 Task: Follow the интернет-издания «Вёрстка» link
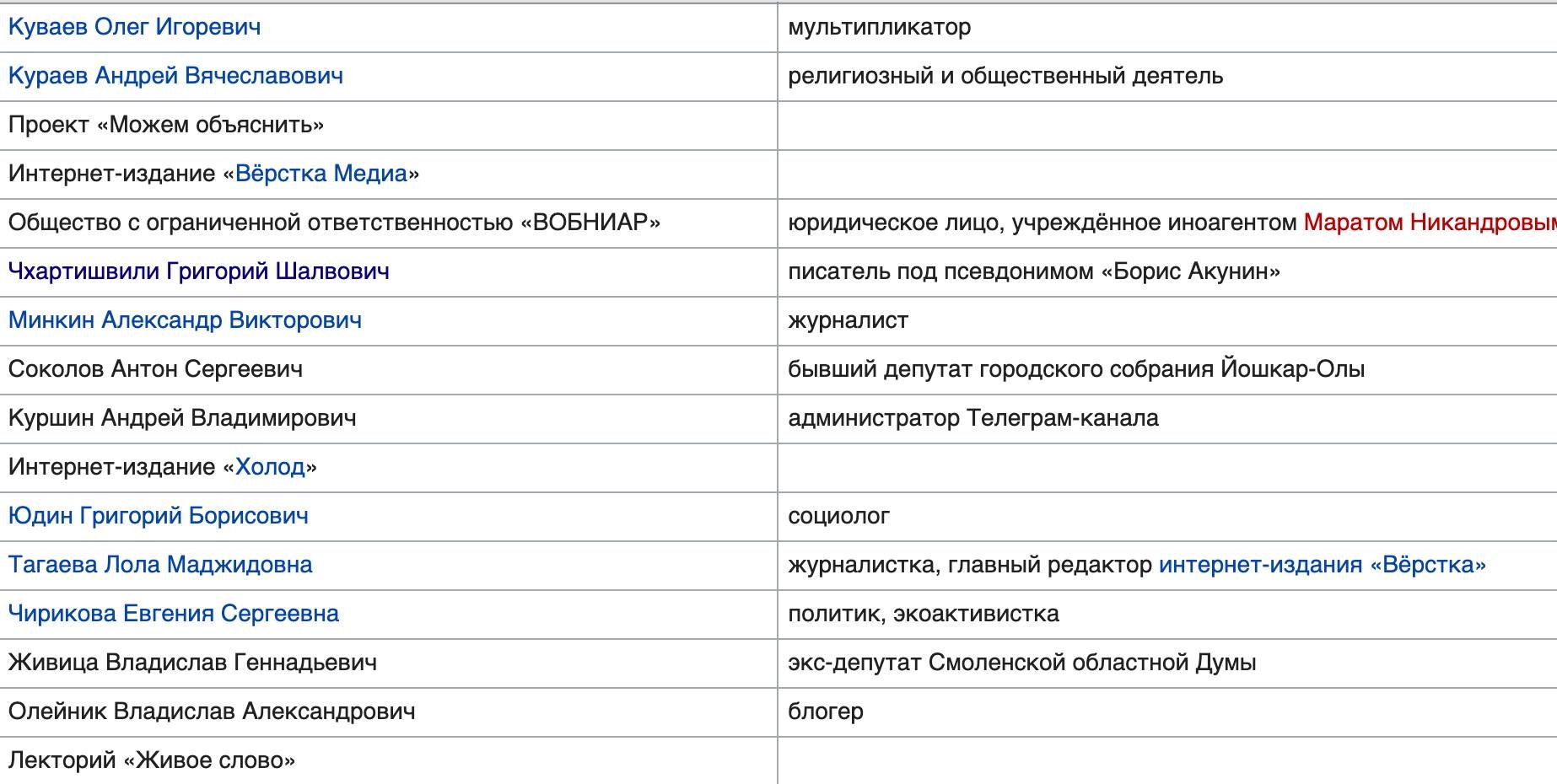(x=1322, y=565)
